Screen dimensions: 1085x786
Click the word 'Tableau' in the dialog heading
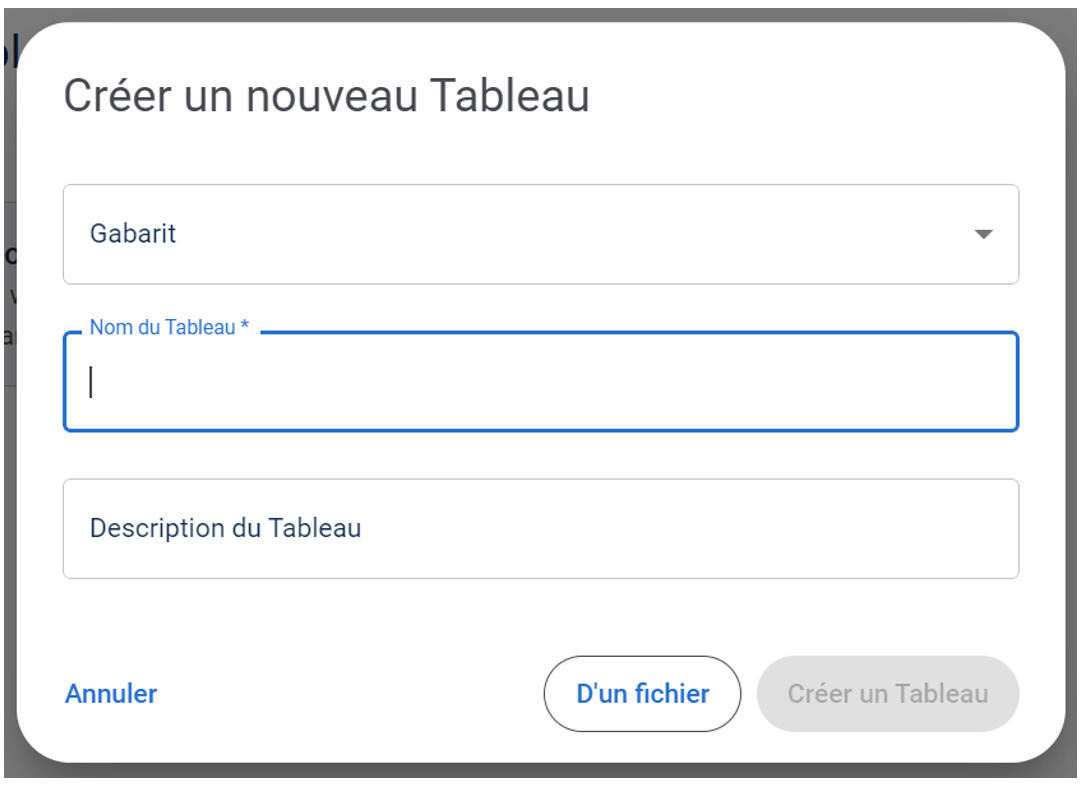[509, 96]
